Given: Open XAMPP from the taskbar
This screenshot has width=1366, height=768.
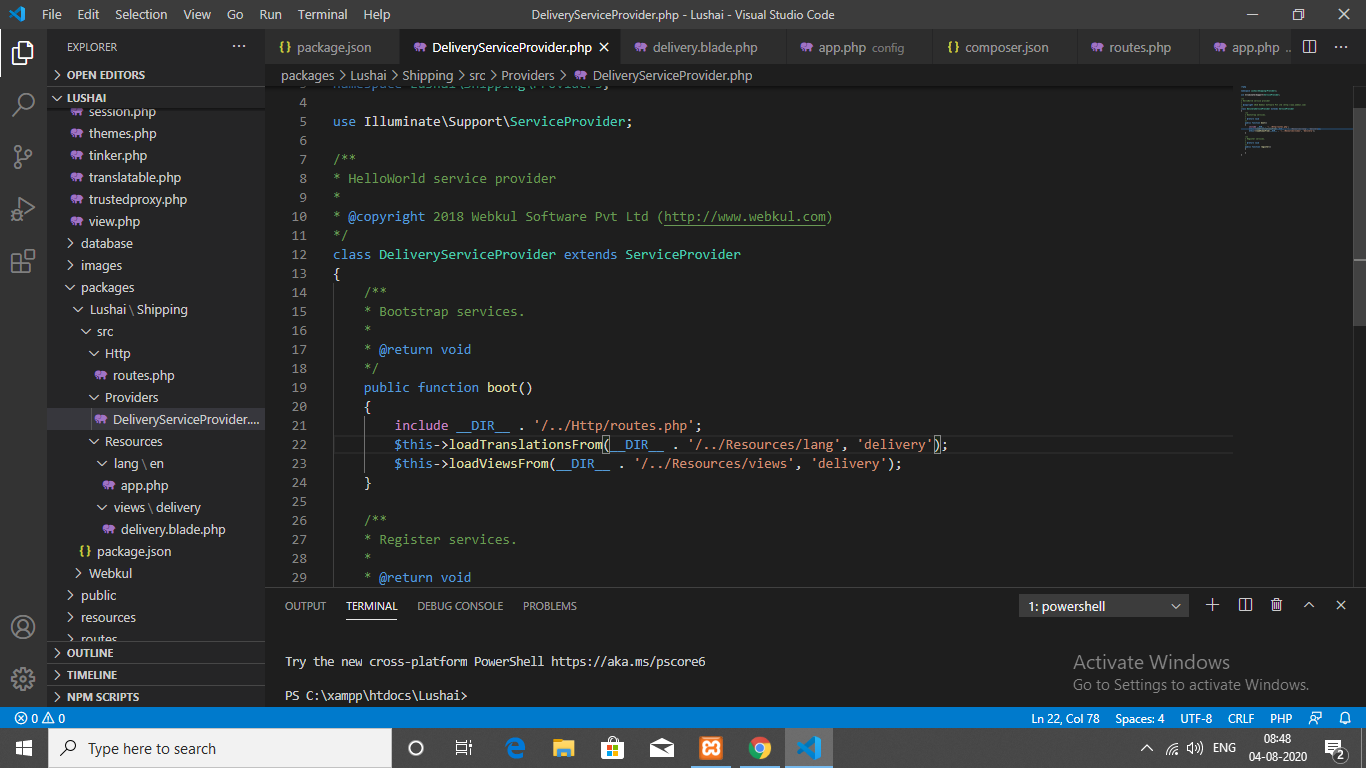Looking at the screenshot, I should pos(711,748).
